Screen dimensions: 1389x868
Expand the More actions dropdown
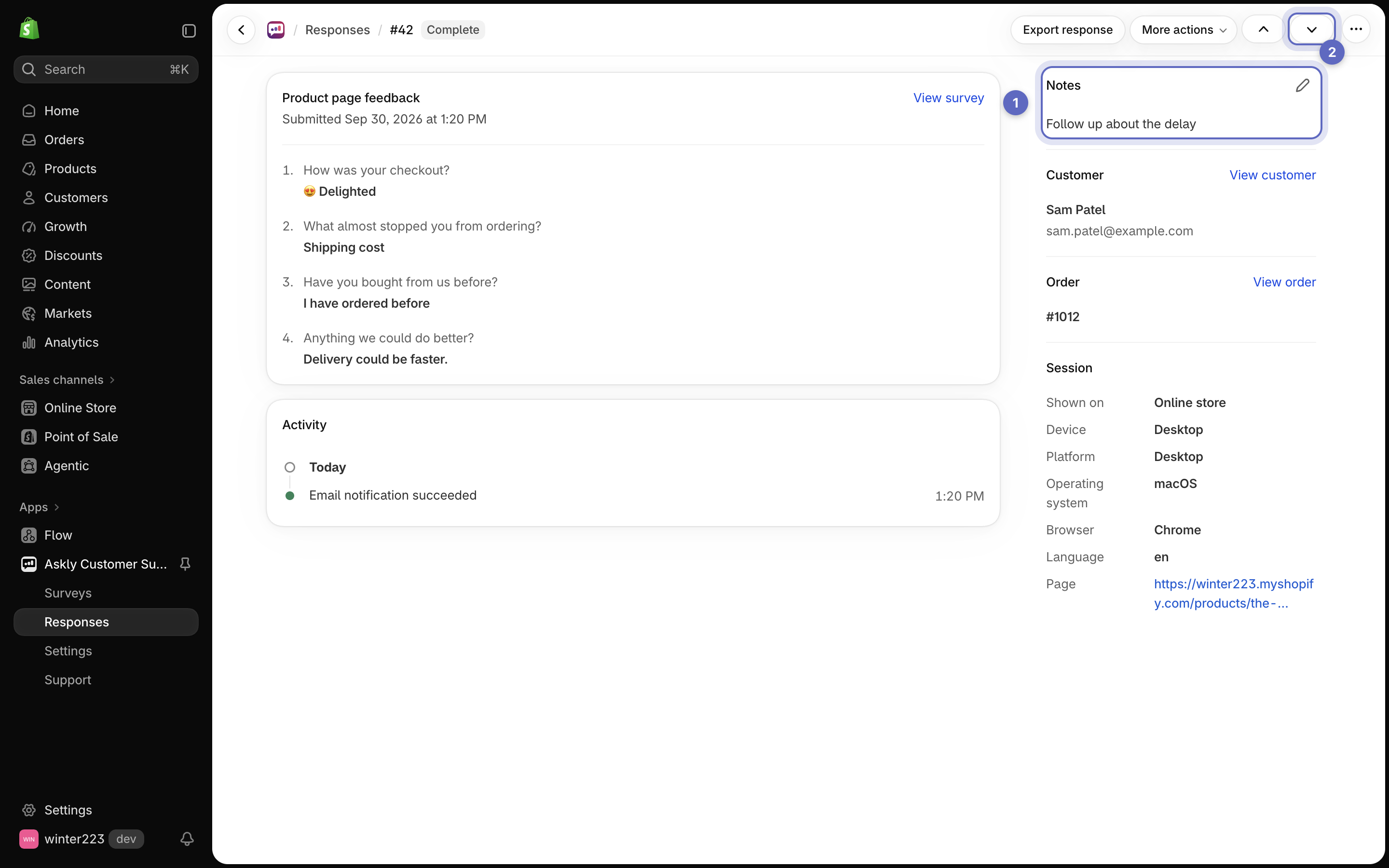click(1183, 30)
